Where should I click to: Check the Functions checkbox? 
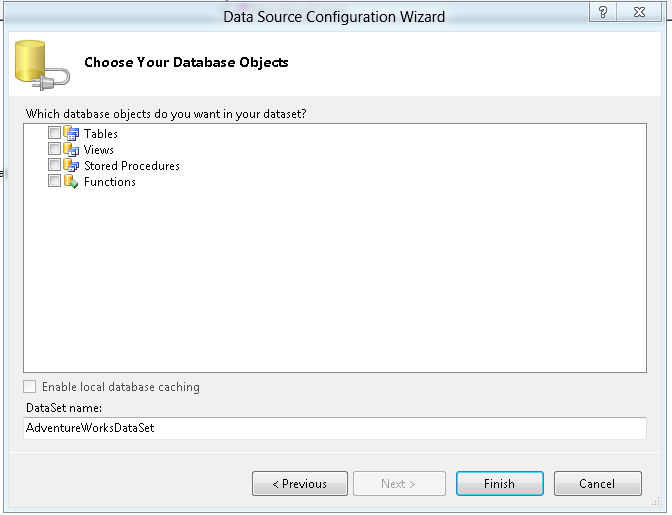(x=54, y=181)
